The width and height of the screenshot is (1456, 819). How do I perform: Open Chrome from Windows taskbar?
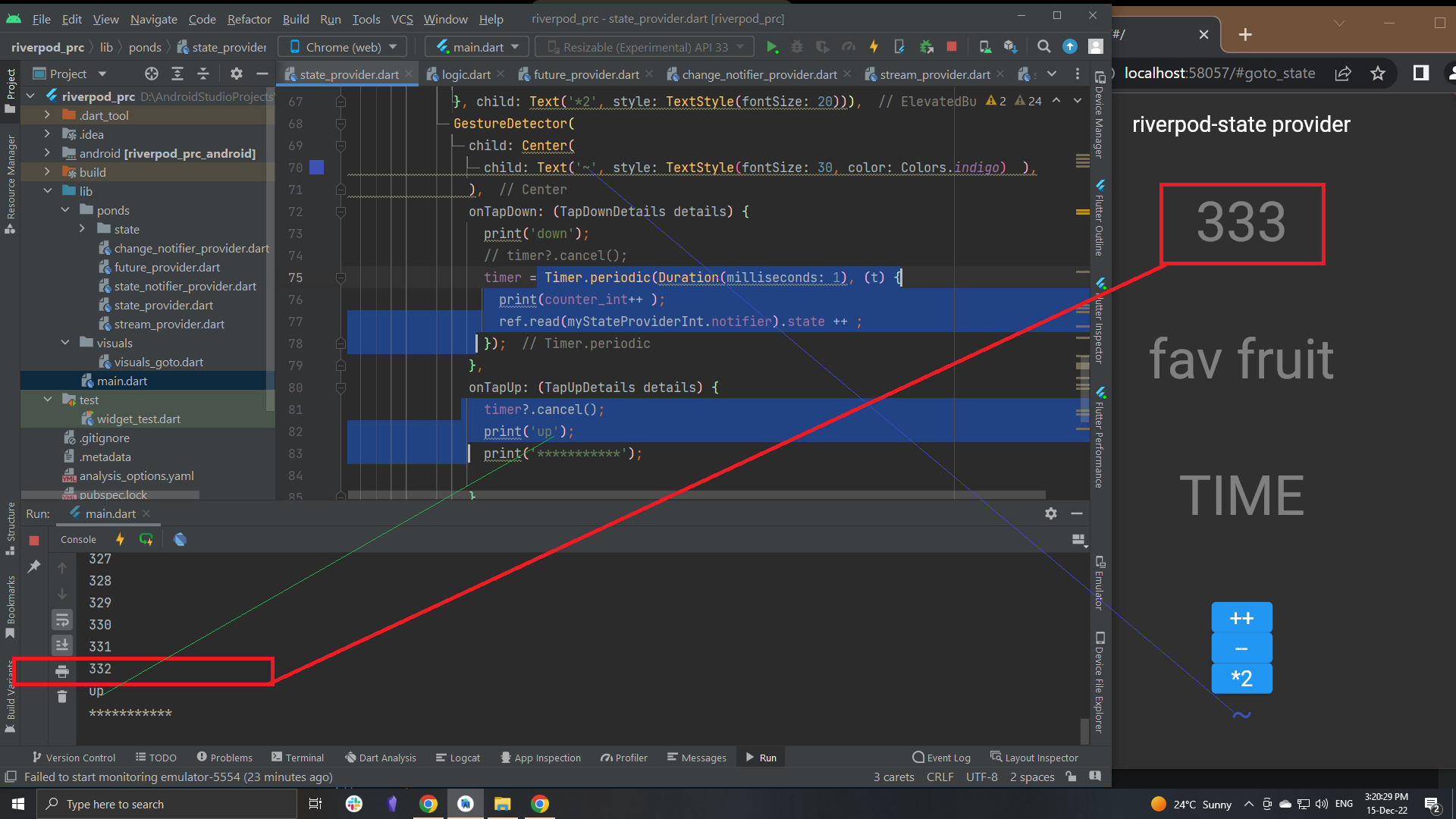coord(428,804)
